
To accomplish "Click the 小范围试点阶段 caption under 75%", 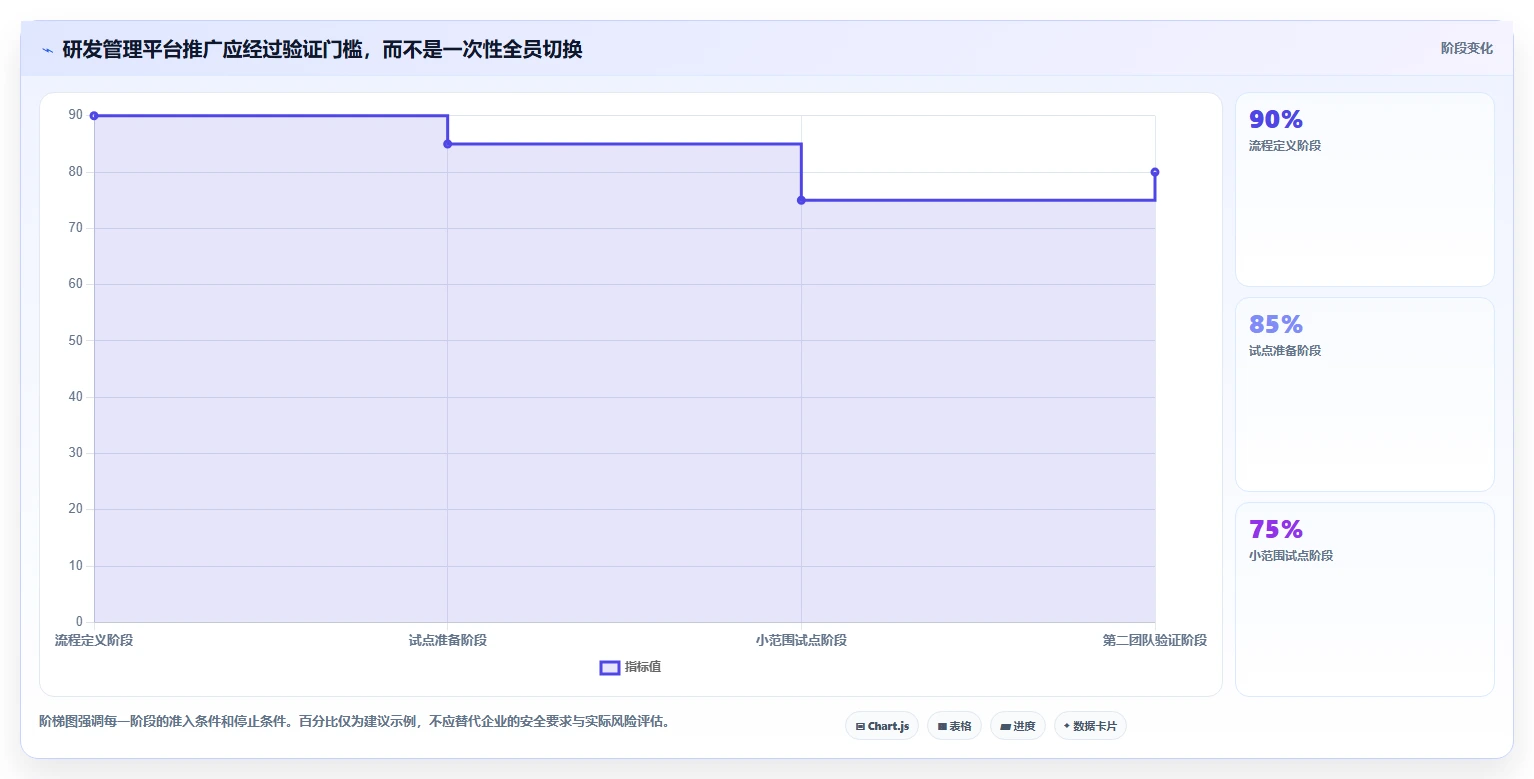I will point(1291,556).
